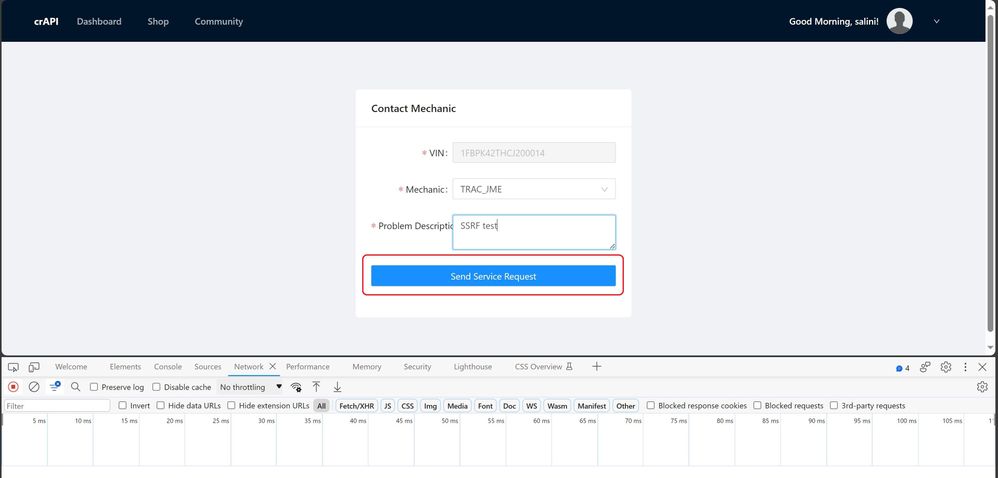Click the disabled VIN field
998x478 pixels.
[534, 153]
